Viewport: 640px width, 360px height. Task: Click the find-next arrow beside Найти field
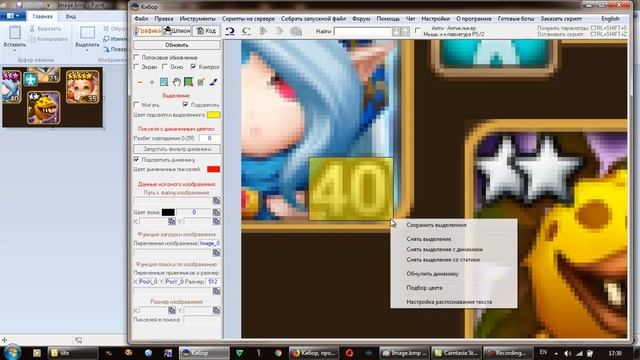(x=396, y=31)
